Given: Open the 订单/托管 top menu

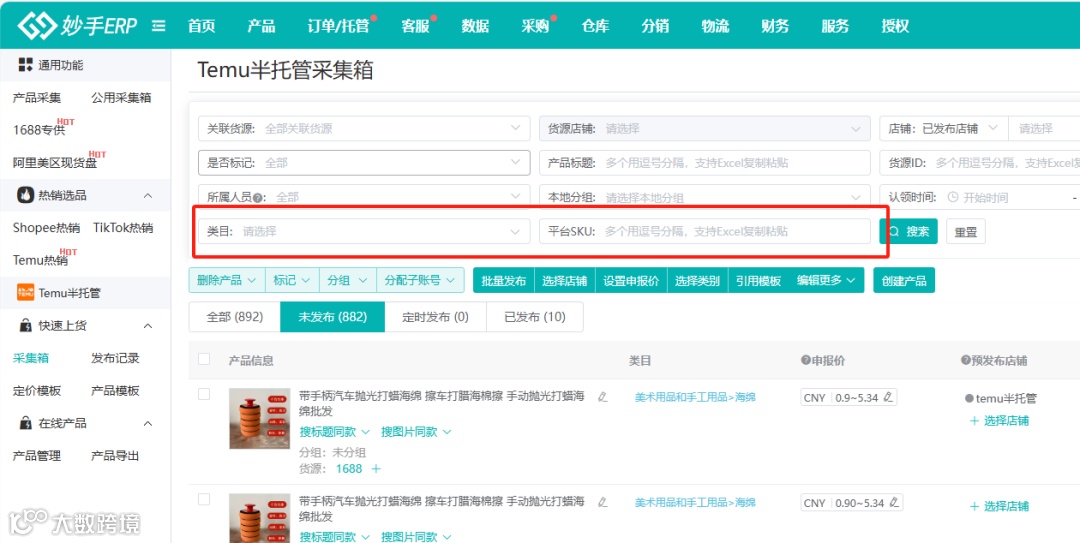Looking at the screenshot, I should (338, 26).
